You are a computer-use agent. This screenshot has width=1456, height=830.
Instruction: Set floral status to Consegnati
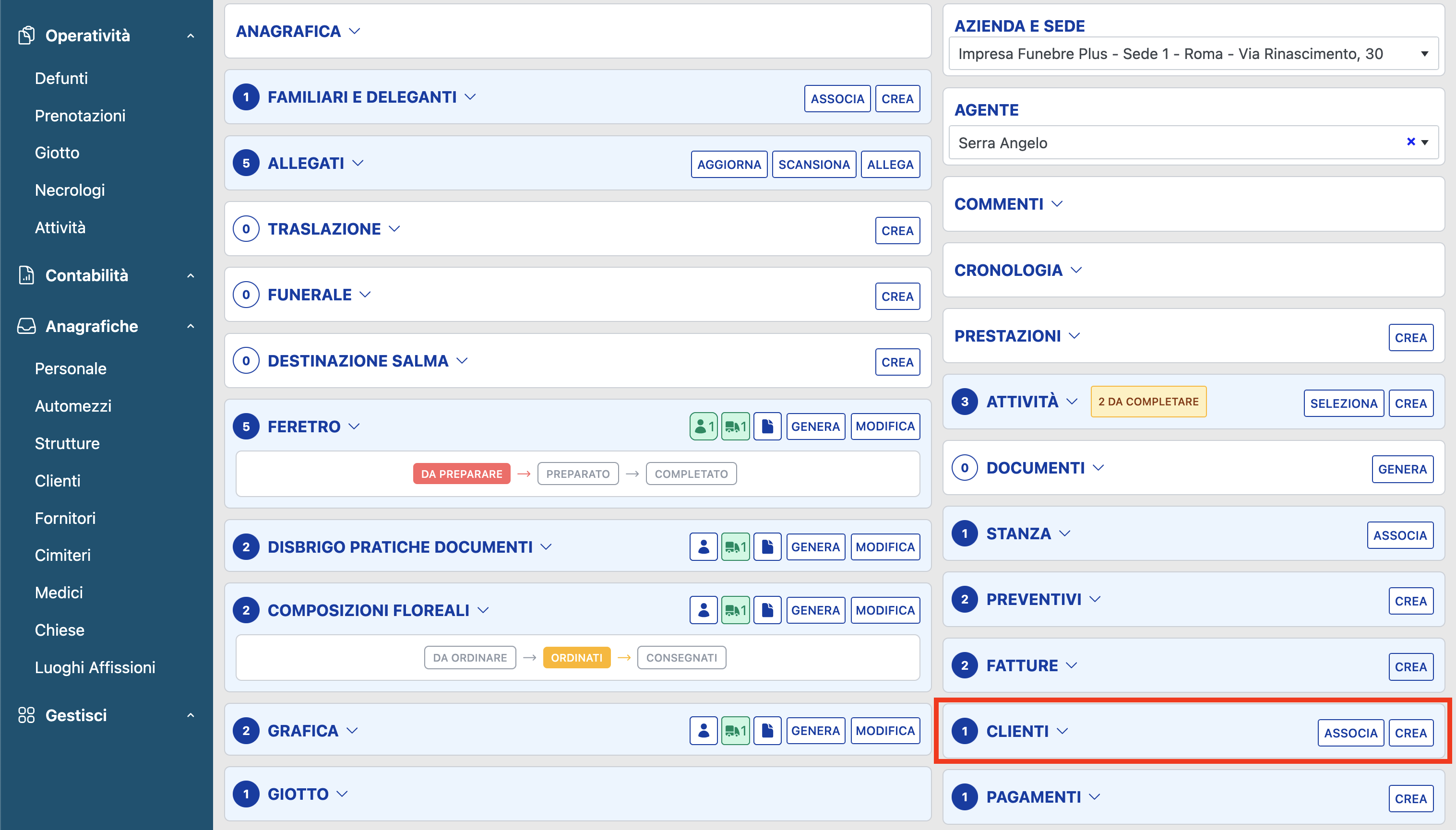[681, 657]
